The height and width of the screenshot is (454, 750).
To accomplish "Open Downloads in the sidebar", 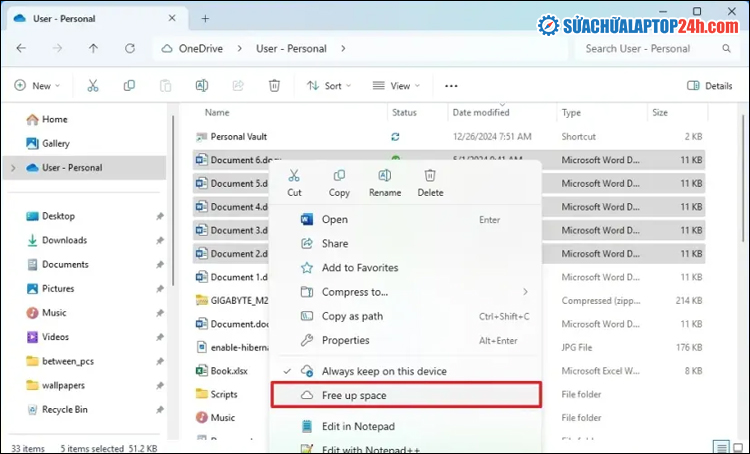I will coord(64,240).
